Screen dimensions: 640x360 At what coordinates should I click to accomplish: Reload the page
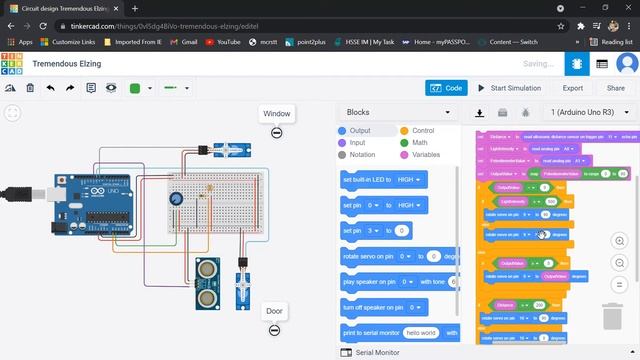(43, 26)
